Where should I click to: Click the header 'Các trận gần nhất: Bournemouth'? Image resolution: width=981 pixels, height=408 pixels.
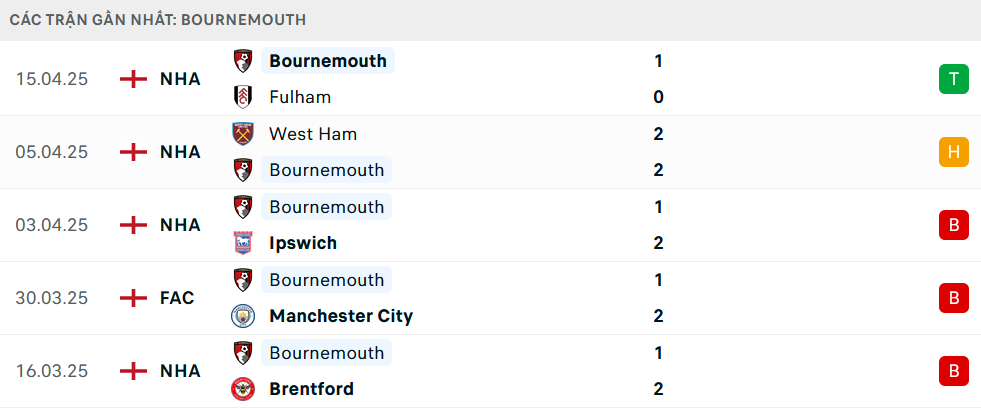click(x=158, y=20)
